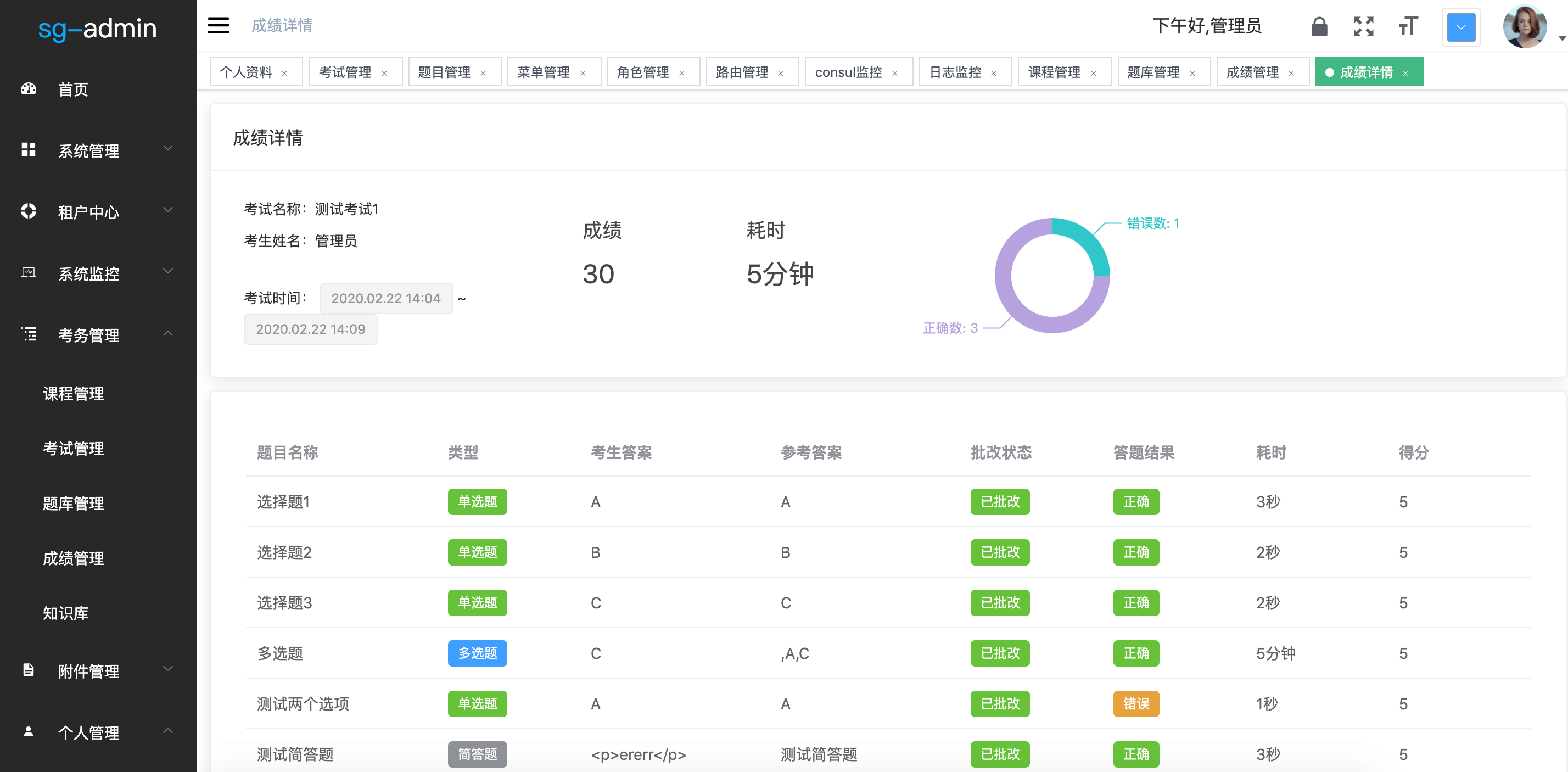Click the 租户中心 lifebuoy icon

[x=29, y=211]
